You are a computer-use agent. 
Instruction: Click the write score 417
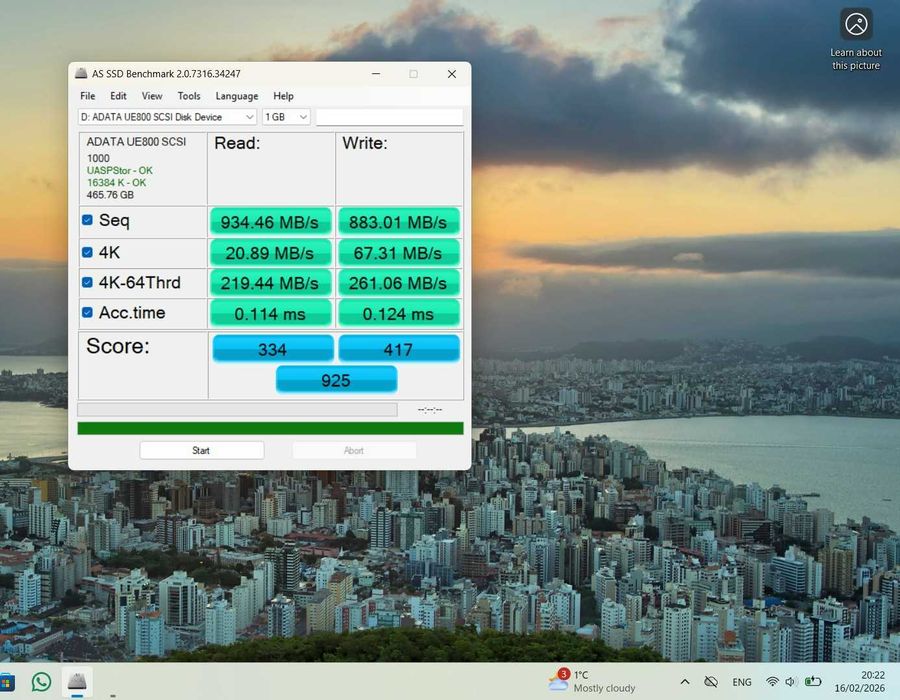[398, 349]
